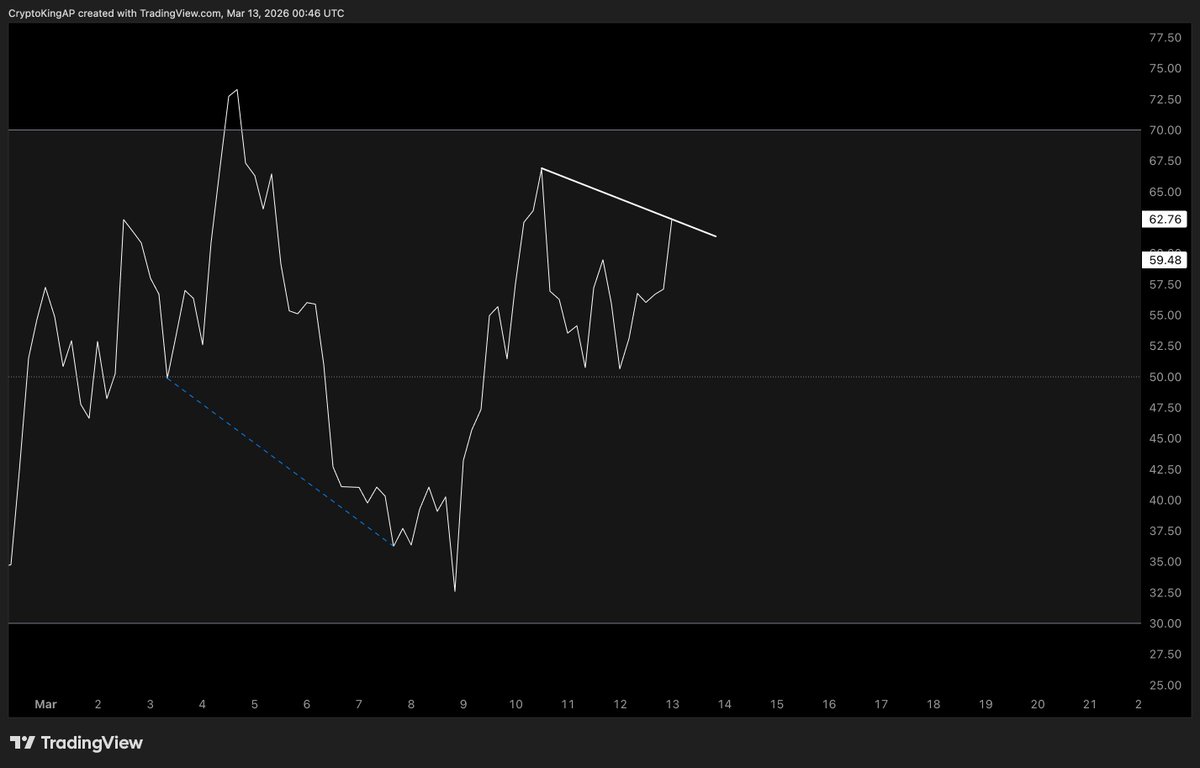This screenshot has height=768, width=1200.
Task: Click the 75.00 price axis label
Action: pos(1165,68)
